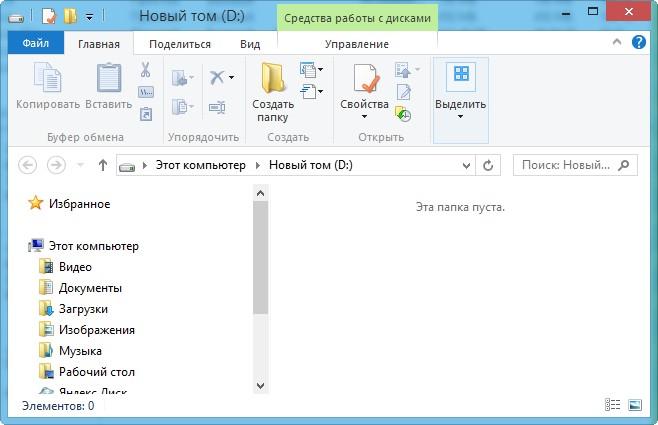Click the Выделить selection grid icon
Image resolution: width=658 pixels, height=425 pixels.
point(461,74)
